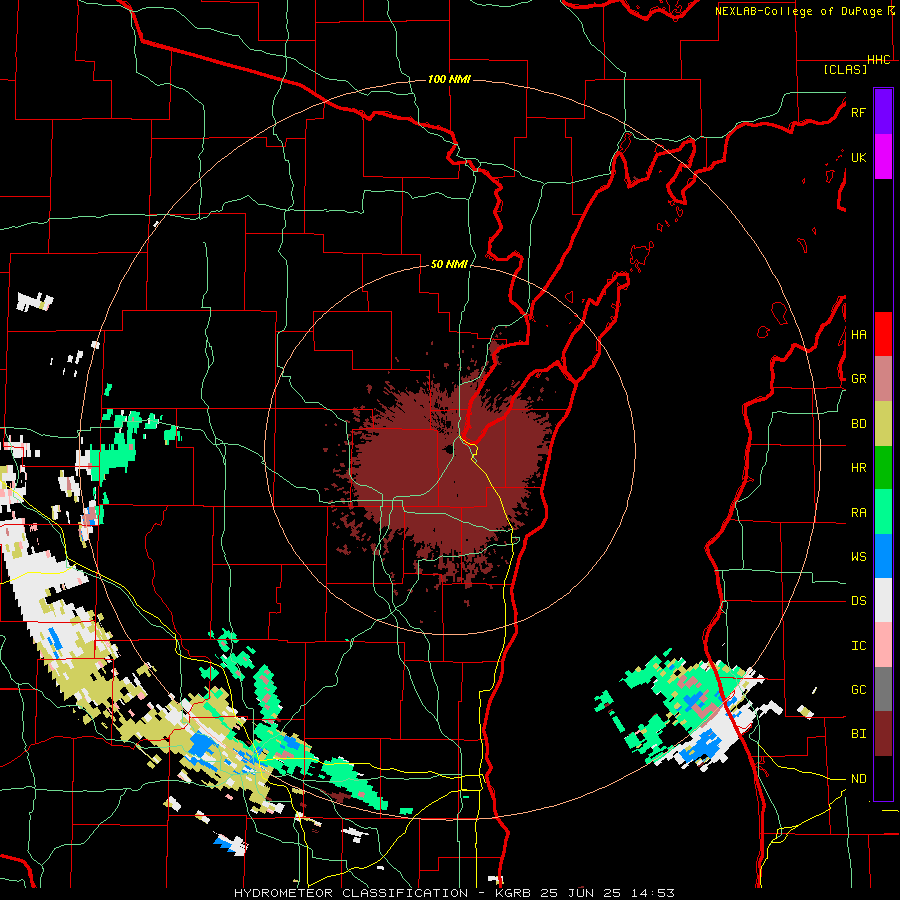Select the red HA color swatch
The image size is (900, 900).
883,334
